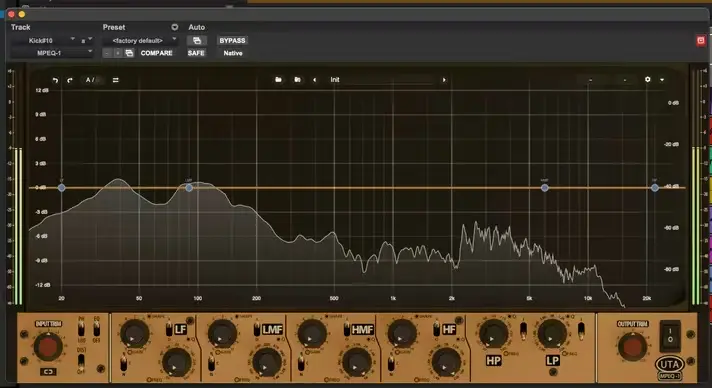712x388 pixels.
Task: Click the LMF band label
Action: click(272, 329)
